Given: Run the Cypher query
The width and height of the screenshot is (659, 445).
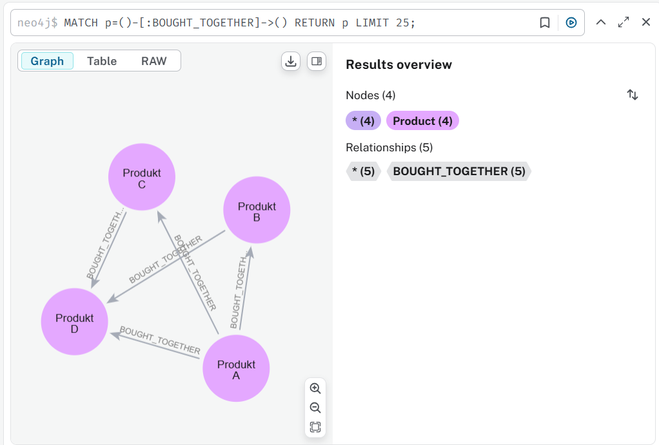Looking at the screenshot, I should pyautogui.click(x=571, y=23).
